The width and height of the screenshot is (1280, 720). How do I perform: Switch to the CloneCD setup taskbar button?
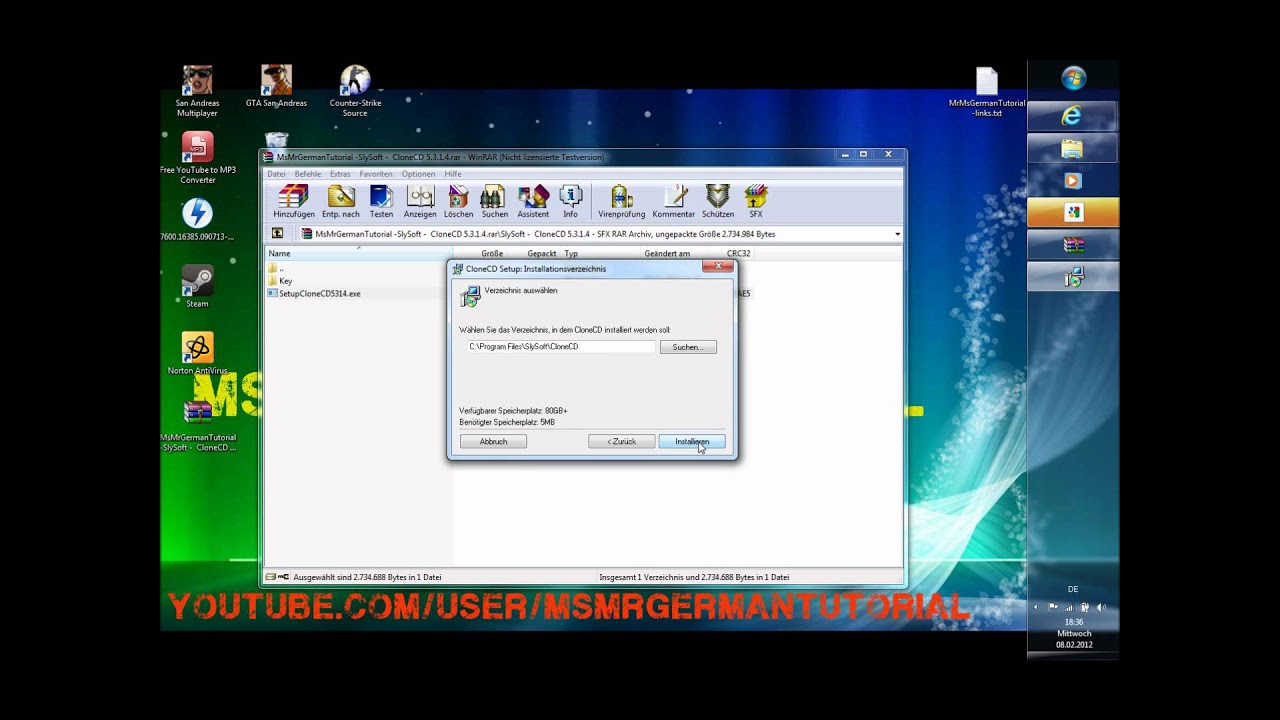1072,277
